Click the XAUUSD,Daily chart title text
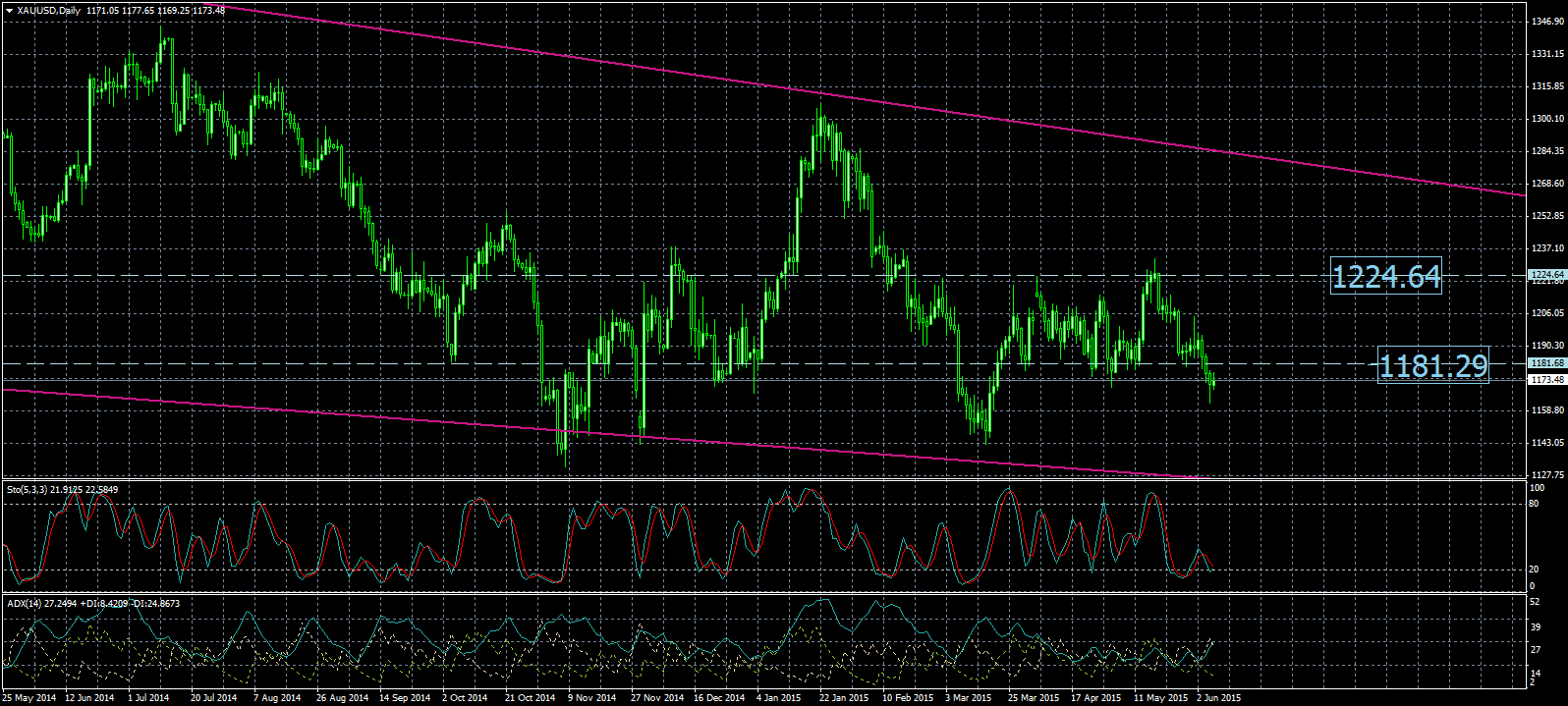Viewport: 1568px width, 706px height. (50, 10)
